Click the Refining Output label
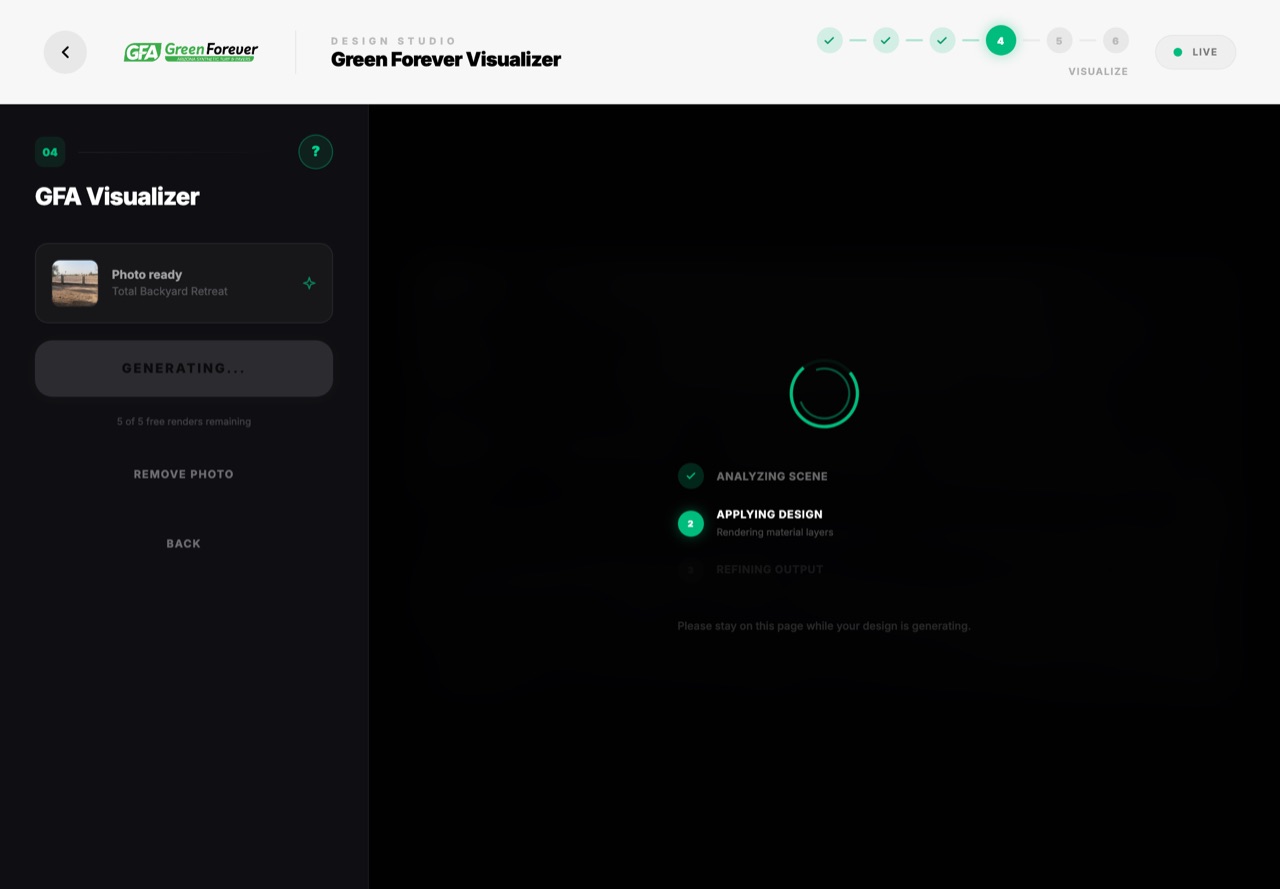Screen dimensions: 1280x889 [x=770, y=569]
